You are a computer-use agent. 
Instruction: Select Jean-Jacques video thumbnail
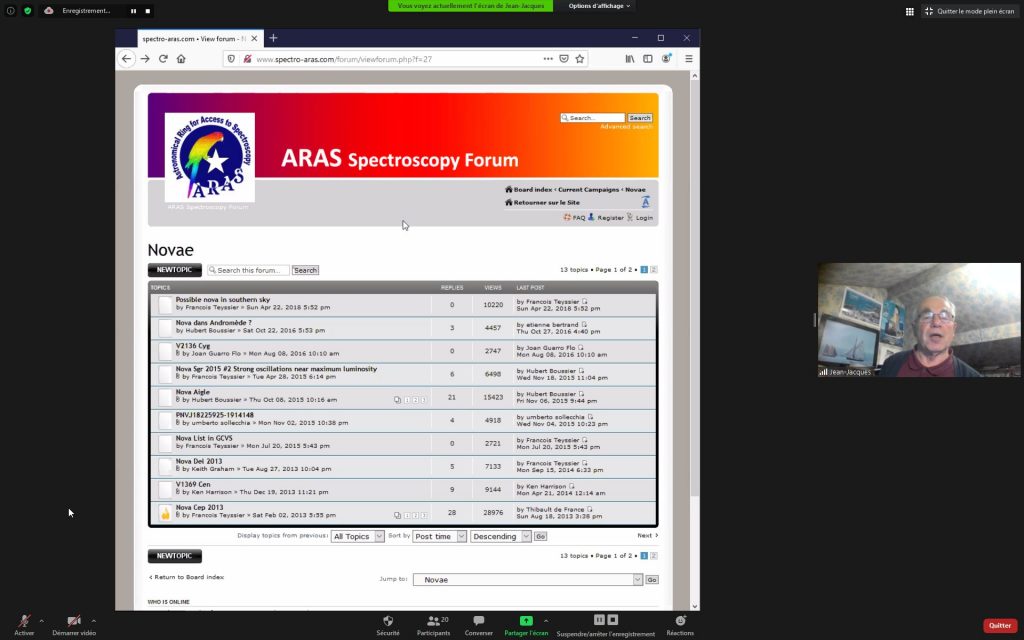[919, 320]
